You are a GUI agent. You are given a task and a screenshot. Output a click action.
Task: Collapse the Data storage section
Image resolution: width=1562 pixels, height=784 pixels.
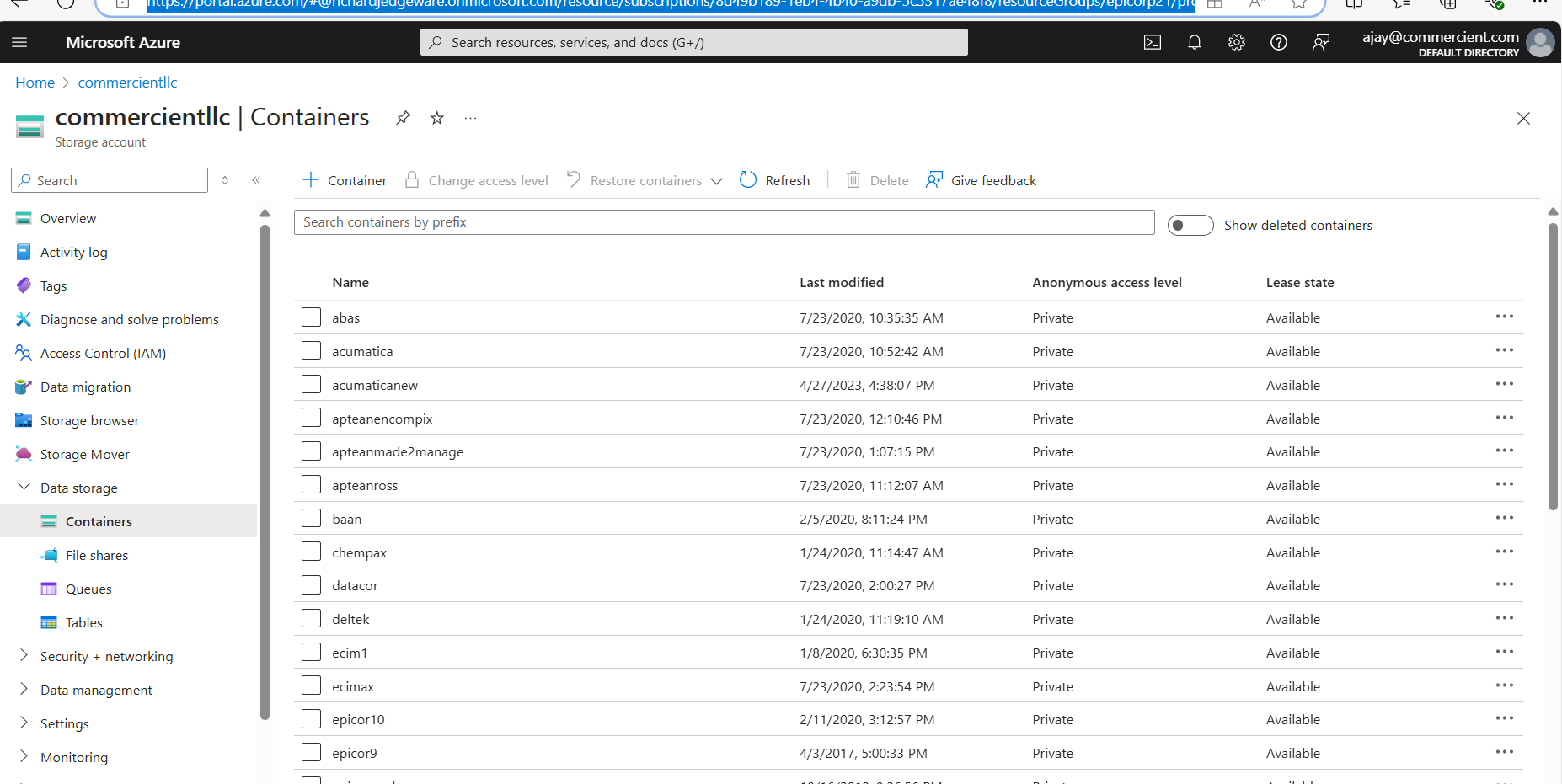click(x=24, y=488)
